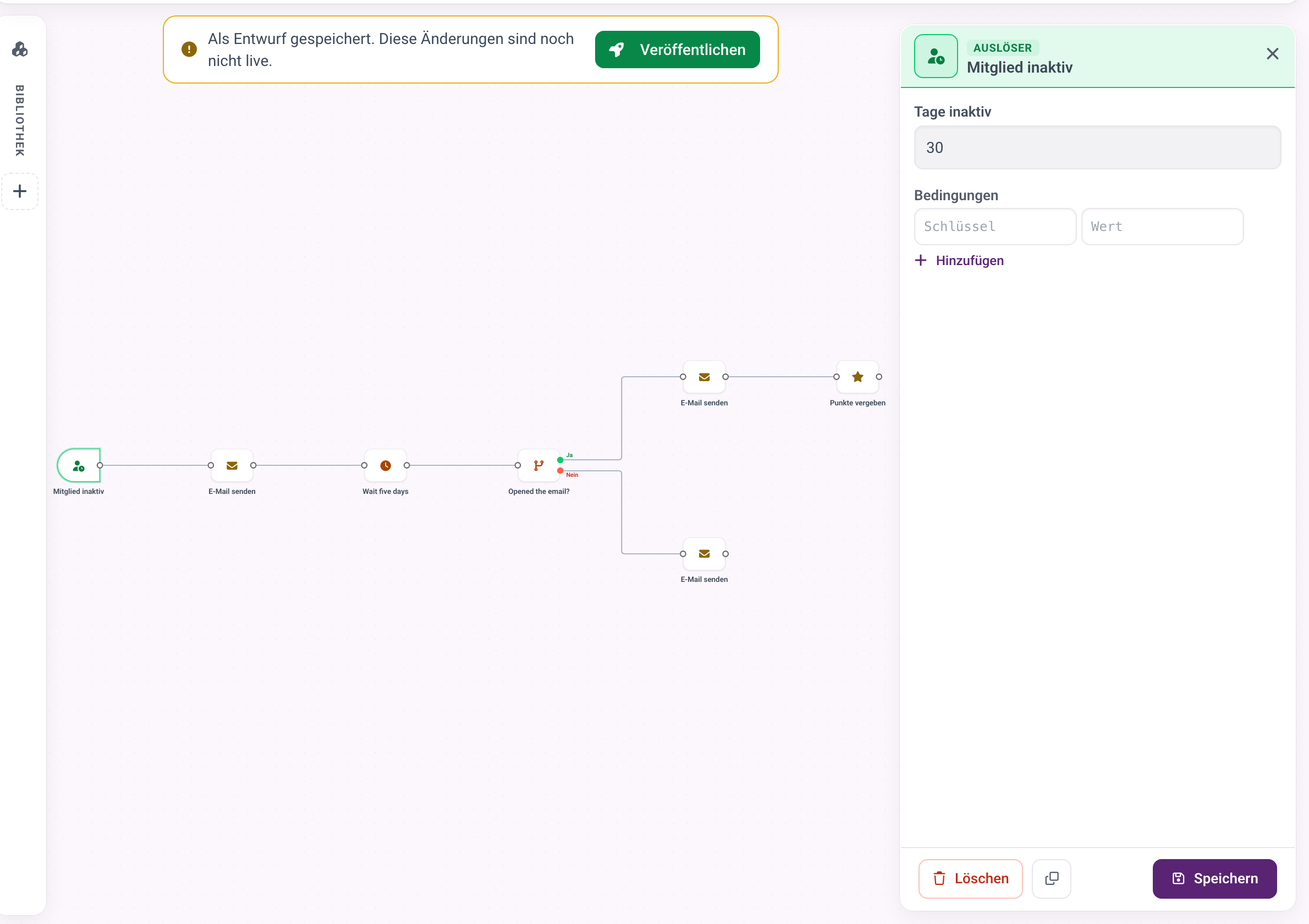Add a condition with Hinzufügen
The width and height of the screenshot is (1309, 924).
tap(959, 261)
